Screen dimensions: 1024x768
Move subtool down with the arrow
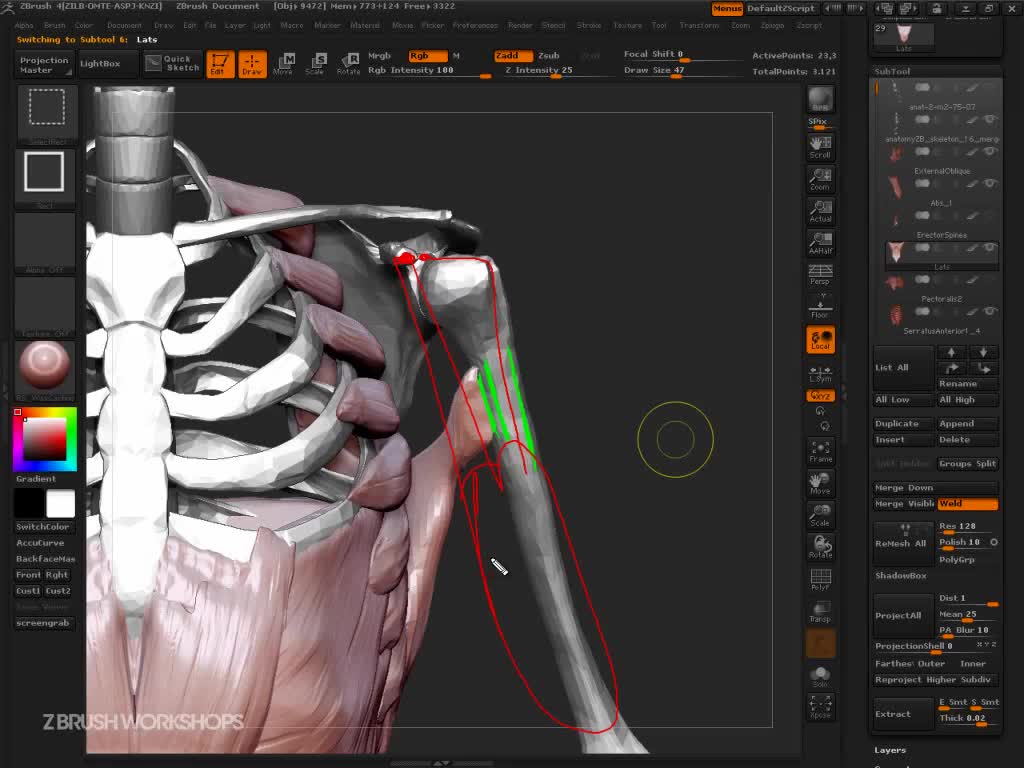(984, 352)
